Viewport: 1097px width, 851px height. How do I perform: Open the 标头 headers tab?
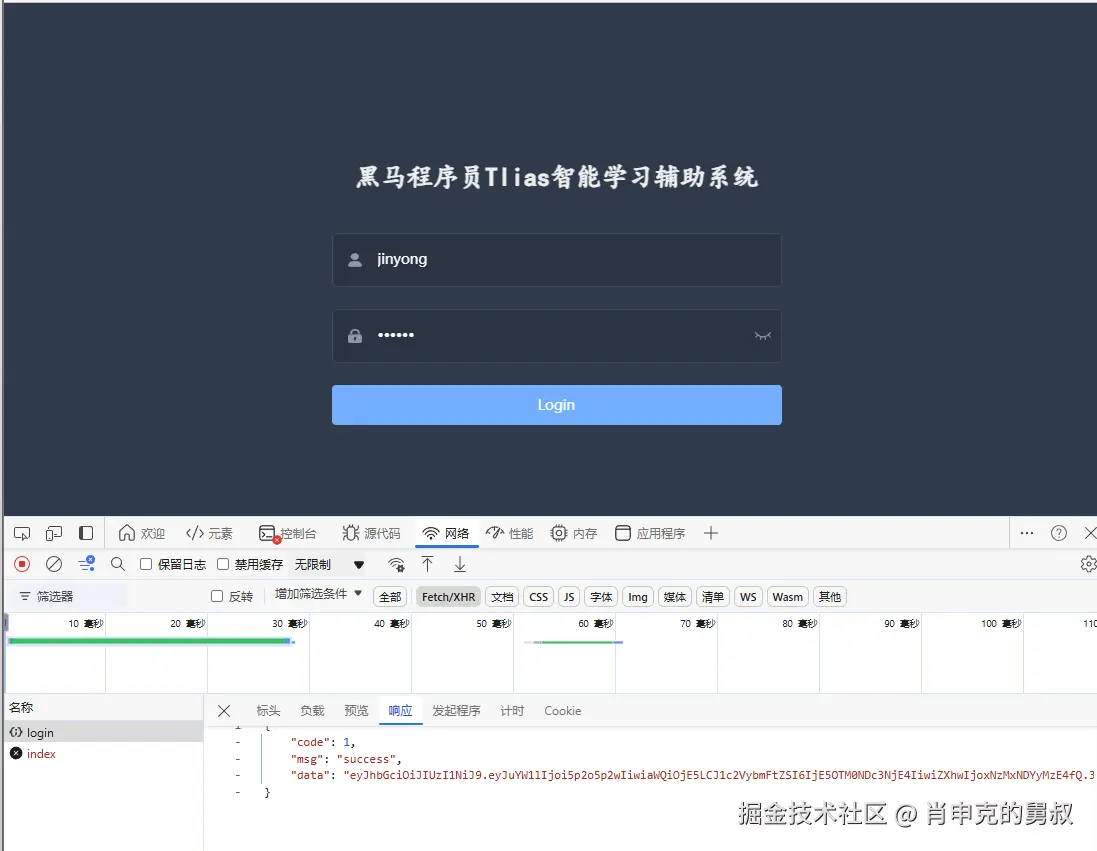(x=268, y=711)
